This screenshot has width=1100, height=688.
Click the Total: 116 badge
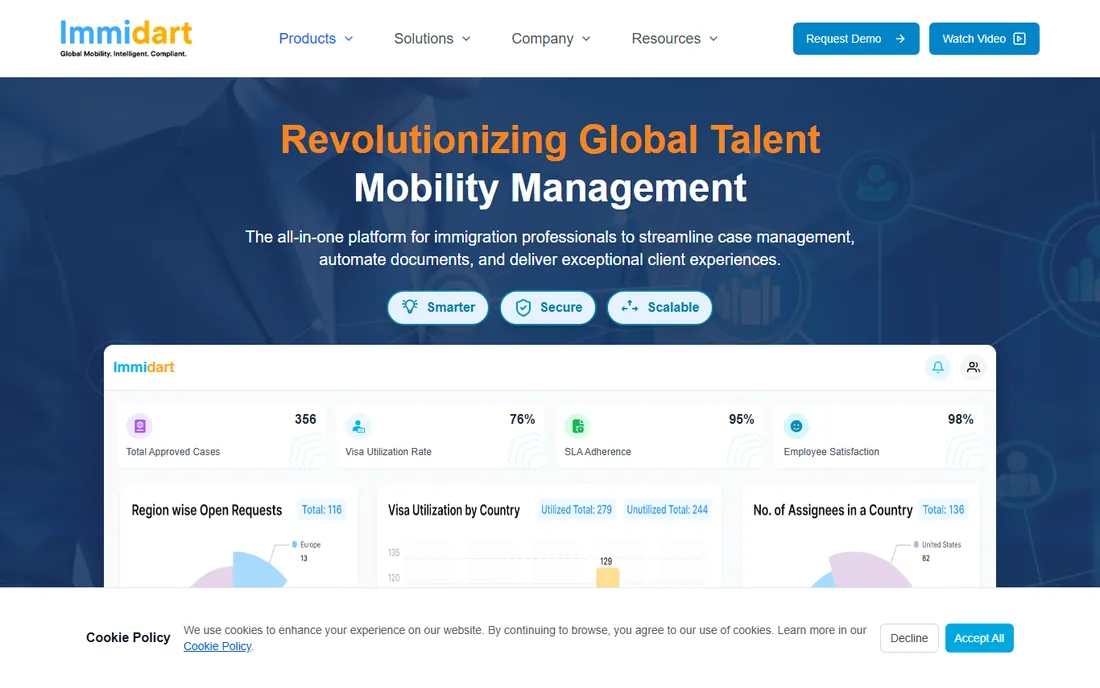(x=322, y=510)
